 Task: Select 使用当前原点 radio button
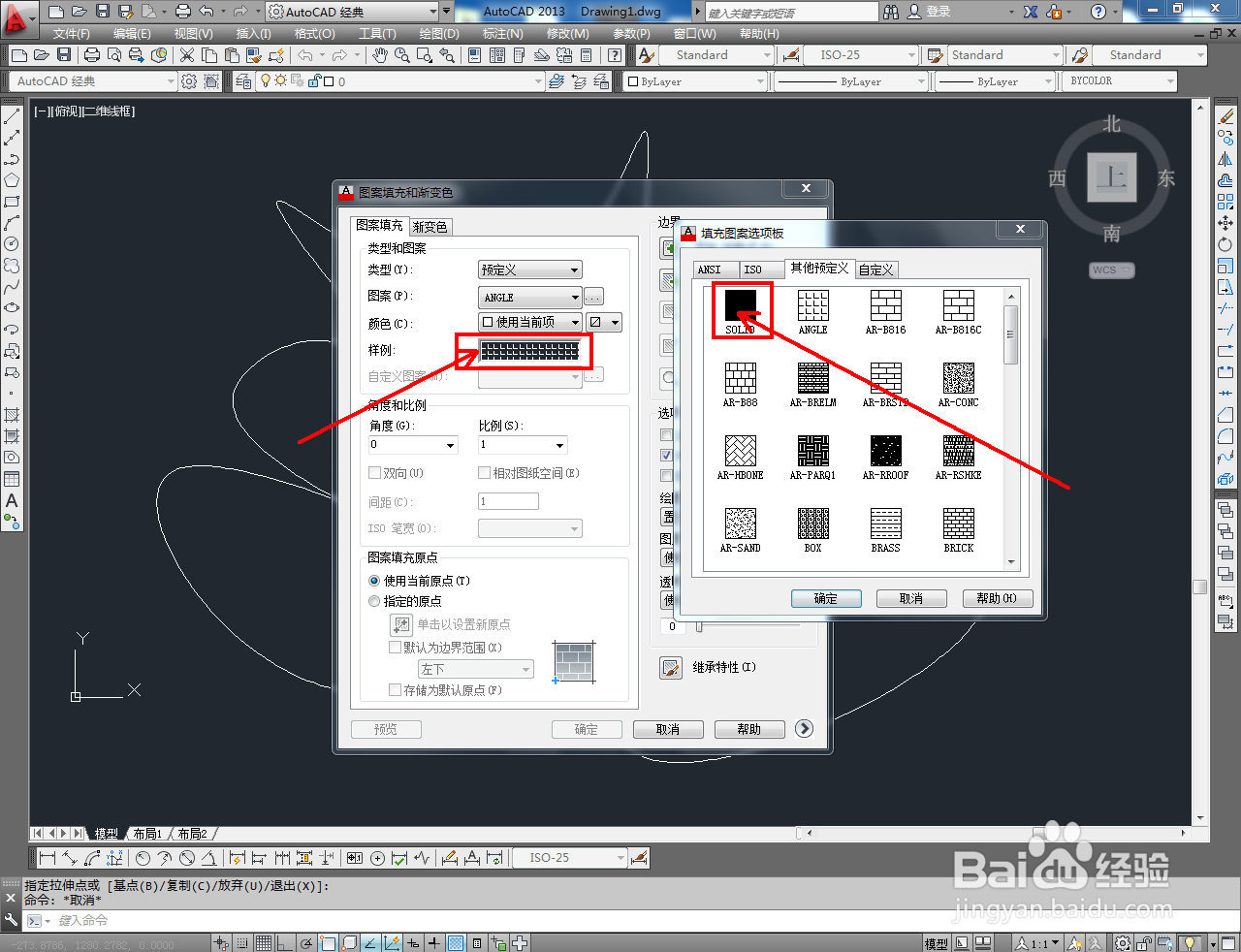click(374, 581)
